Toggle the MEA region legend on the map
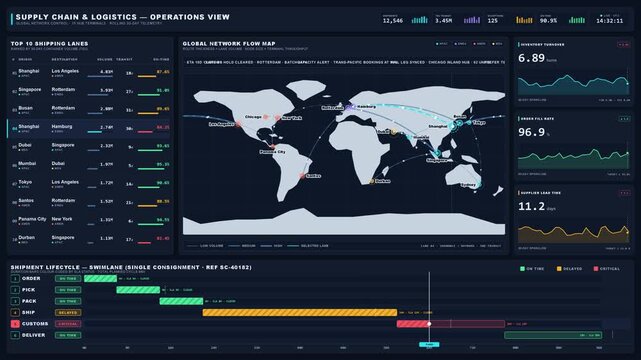Screen dimensions: 641x360 coord(497,44)
